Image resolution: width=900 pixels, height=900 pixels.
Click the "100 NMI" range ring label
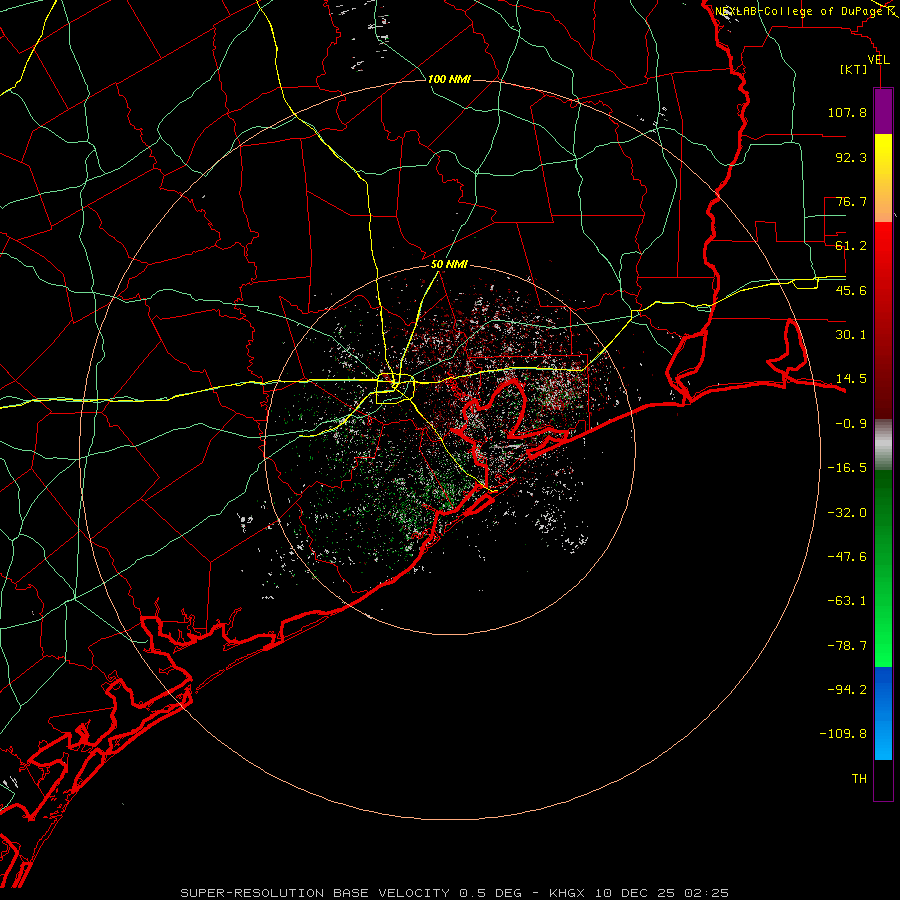pos(449,79)
